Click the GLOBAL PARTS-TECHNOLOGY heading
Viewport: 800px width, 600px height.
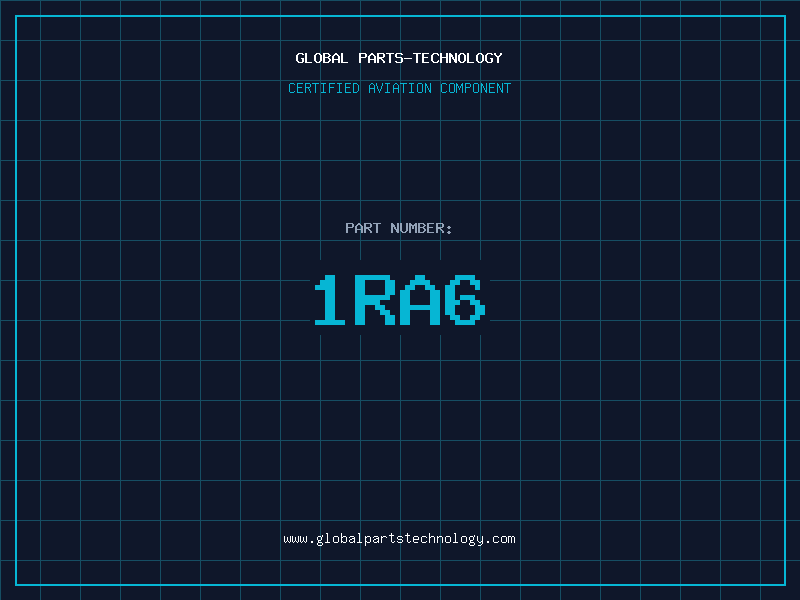(x=399, y=59)
